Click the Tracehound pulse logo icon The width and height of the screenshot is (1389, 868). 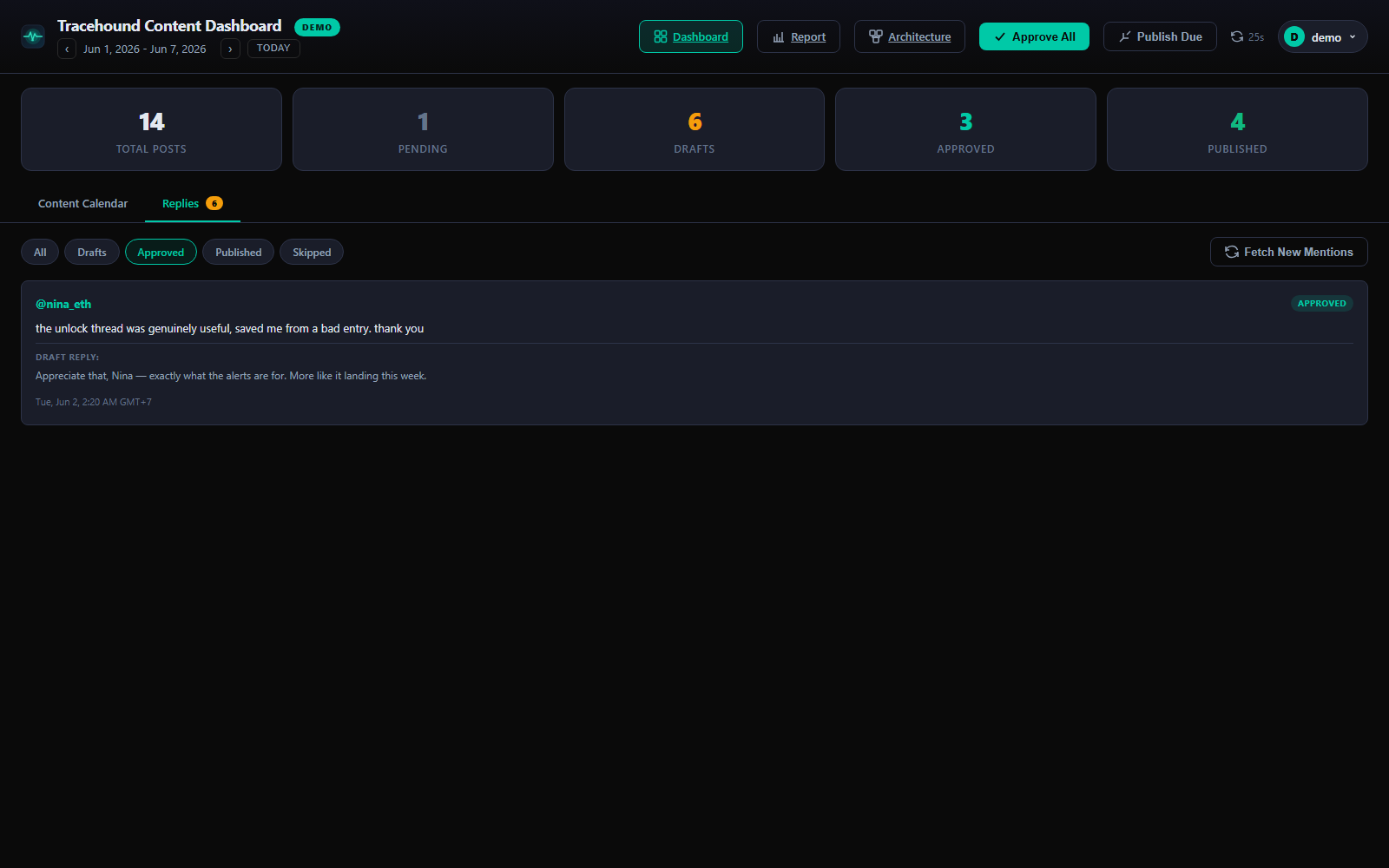coord(33,36)
